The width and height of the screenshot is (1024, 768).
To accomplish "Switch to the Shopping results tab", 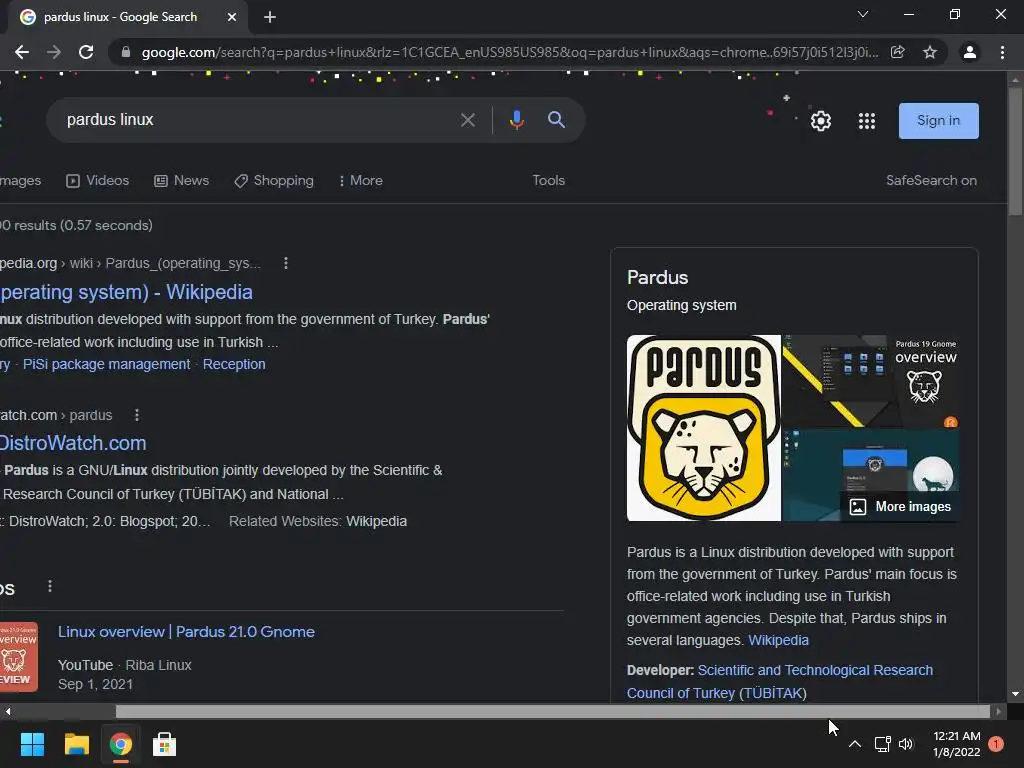I will point(274,181).
